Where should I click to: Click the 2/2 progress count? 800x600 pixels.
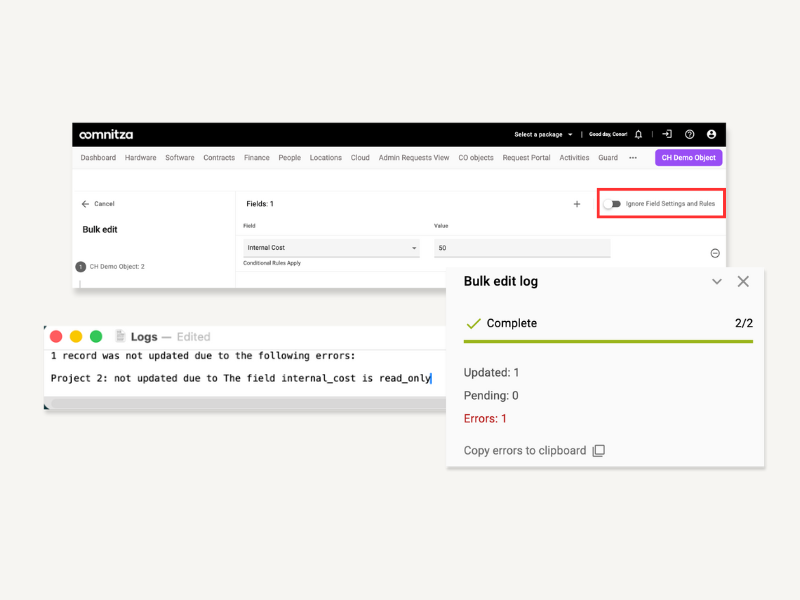[744, 323]
